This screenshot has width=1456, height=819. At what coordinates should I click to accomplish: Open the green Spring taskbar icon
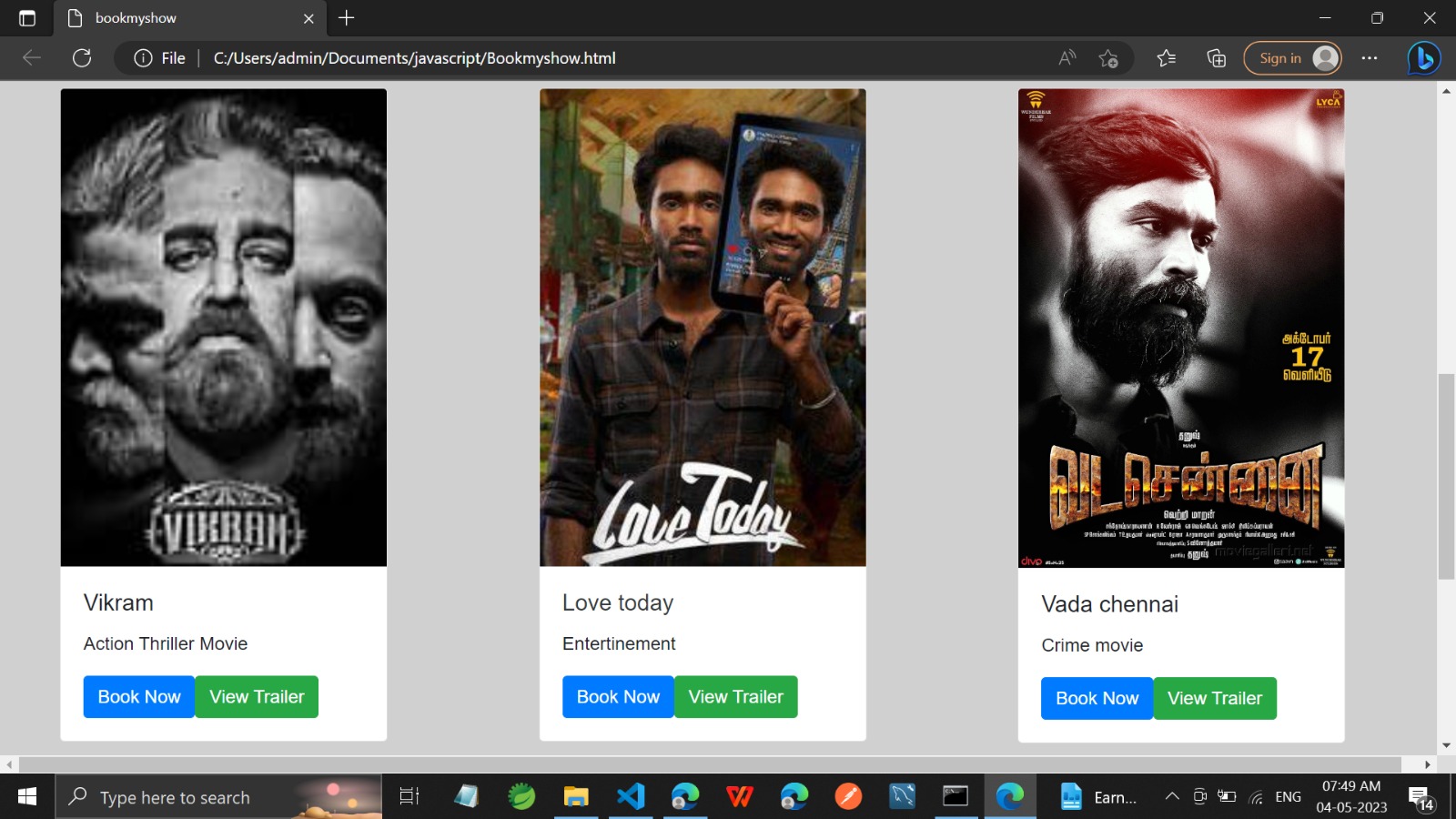521,797
